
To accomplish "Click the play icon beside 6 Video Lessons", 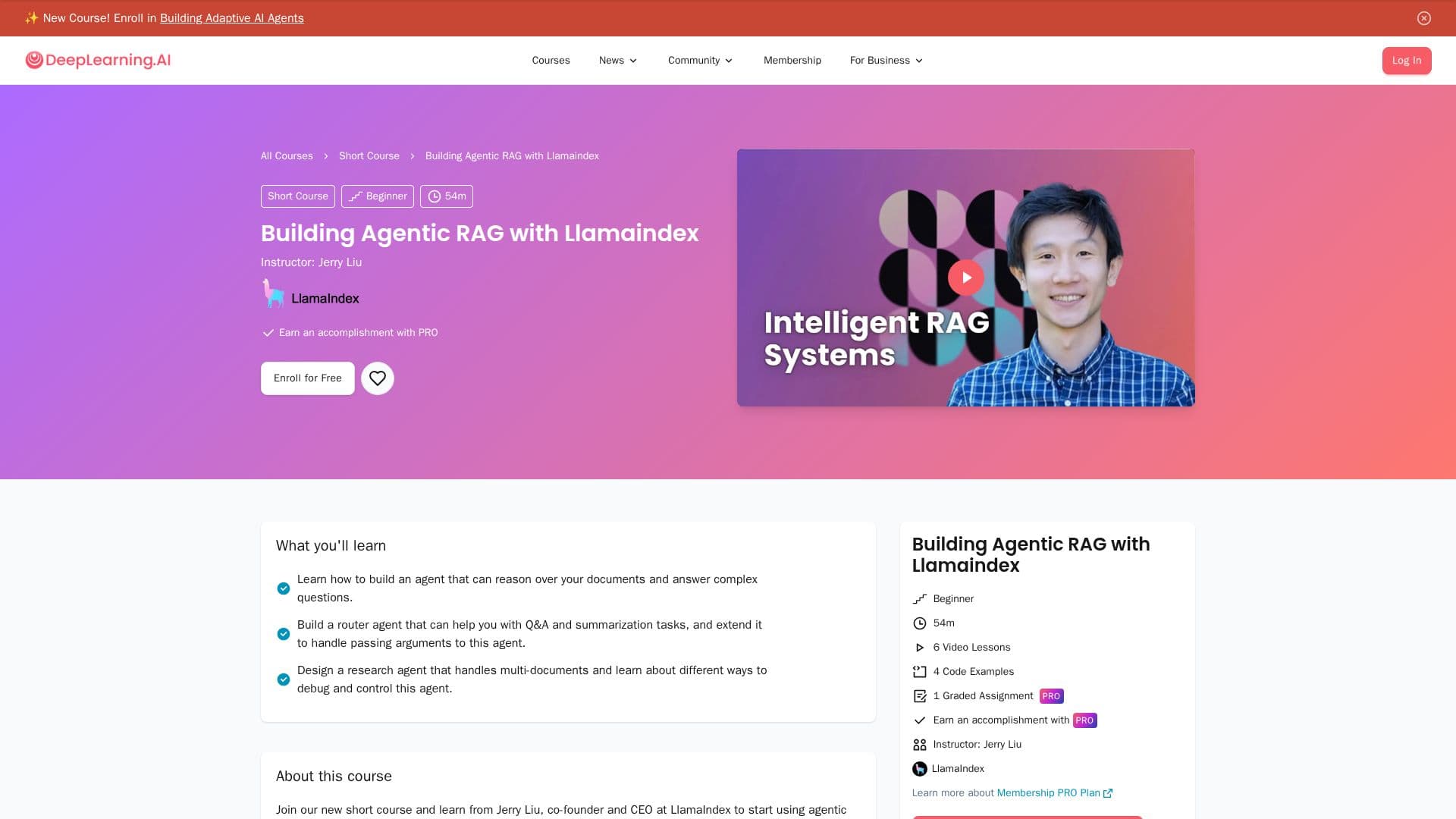I will [920, 648].
